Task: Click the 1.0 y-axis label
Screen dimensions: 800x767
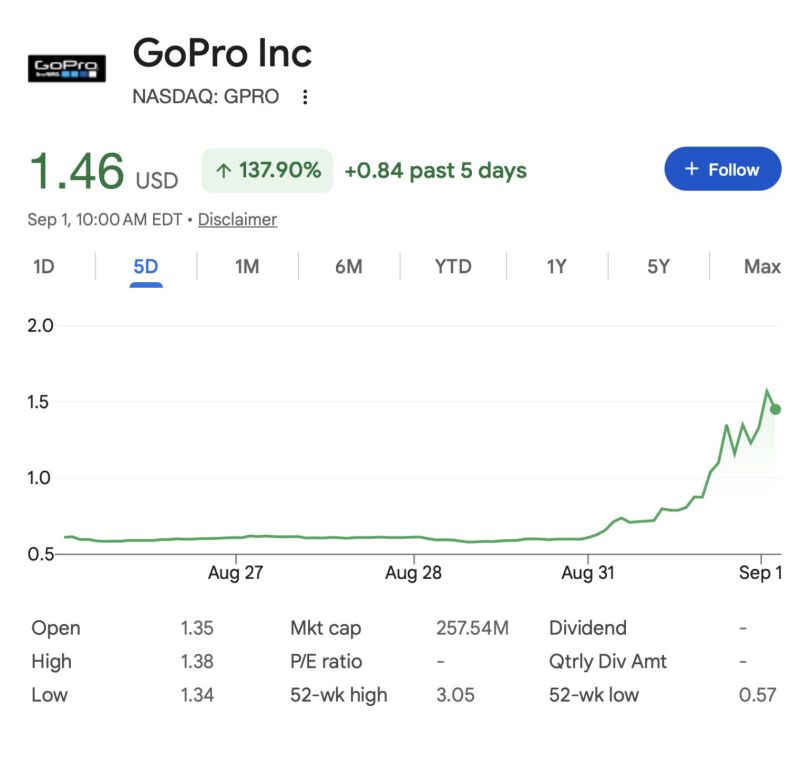Action: pos(39,478)
